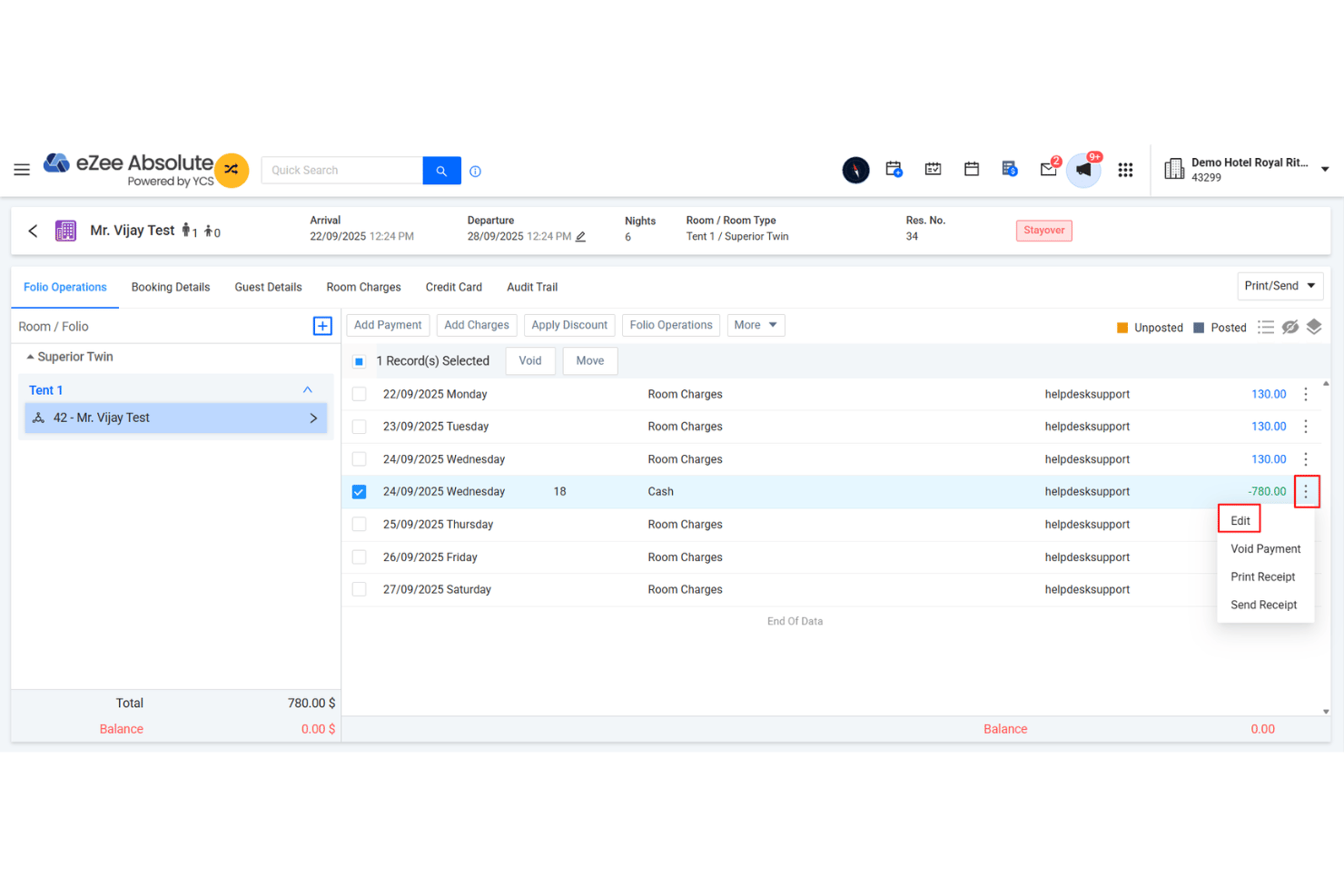The image size is (1344, 896).
Task: Switch to list view icon
Action: tap(1266, 327)
